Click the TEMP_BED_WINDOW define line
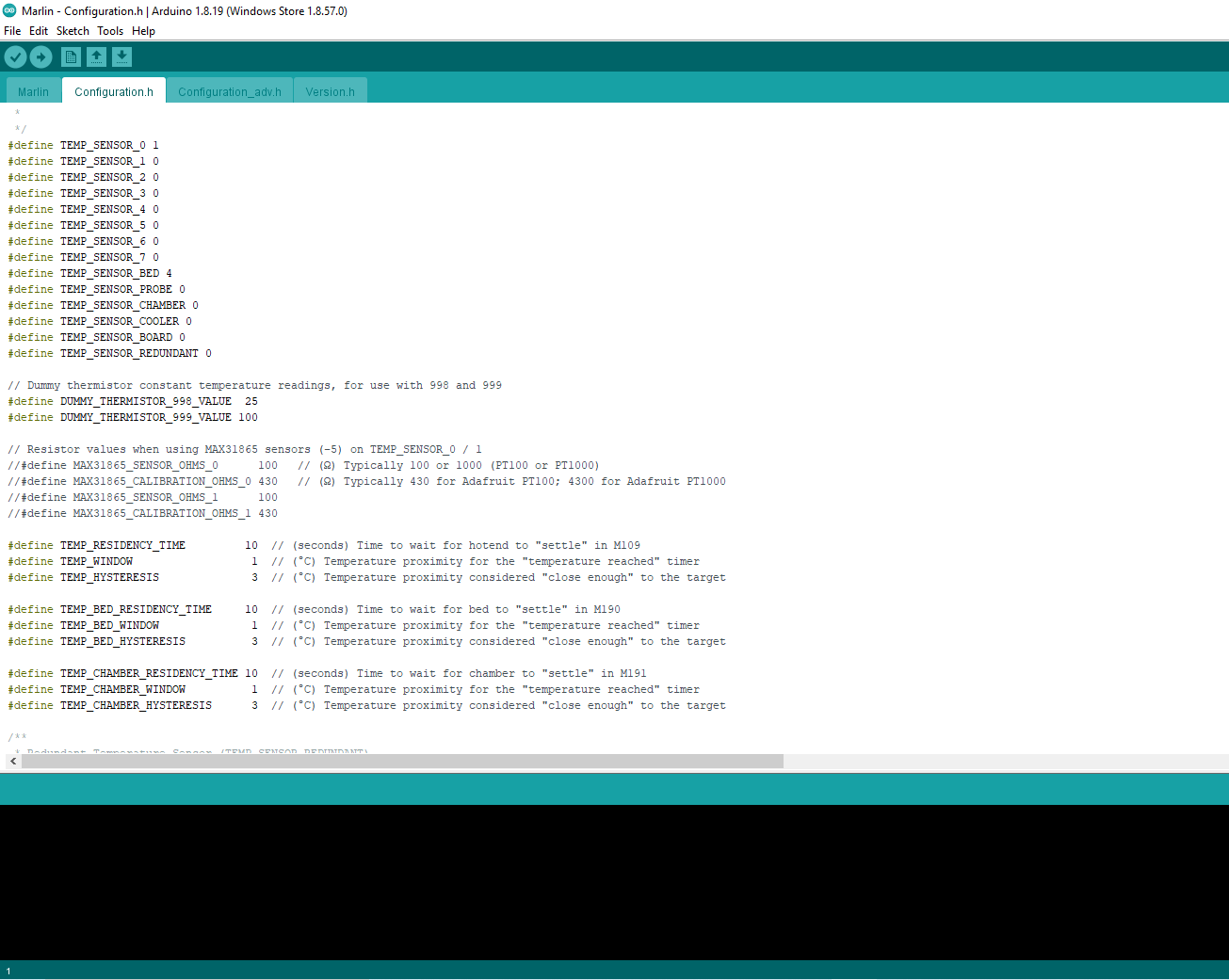Screen dimensions: 1229x980 click(x=354, y=625)
